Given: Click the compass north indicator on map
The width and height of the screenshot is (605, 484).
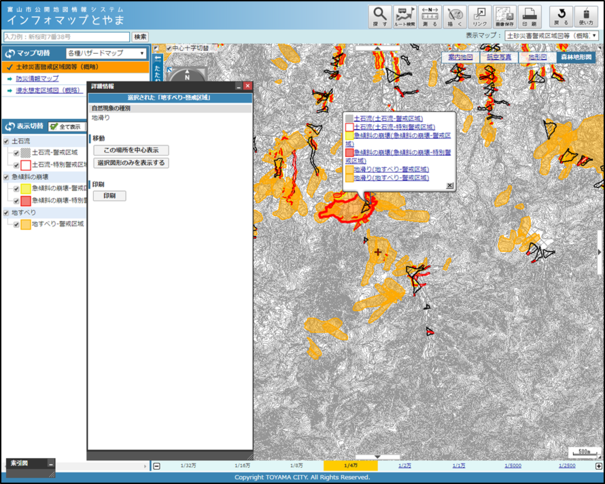Looking at the screenshot, I should click(x=187, y=76).
